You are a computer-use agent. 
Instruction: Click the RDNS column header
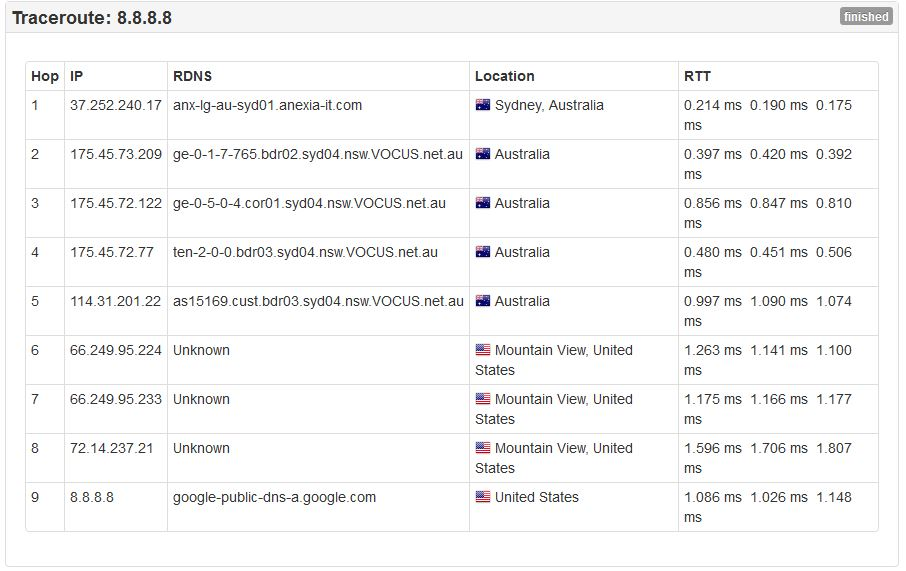pos(192,76)
